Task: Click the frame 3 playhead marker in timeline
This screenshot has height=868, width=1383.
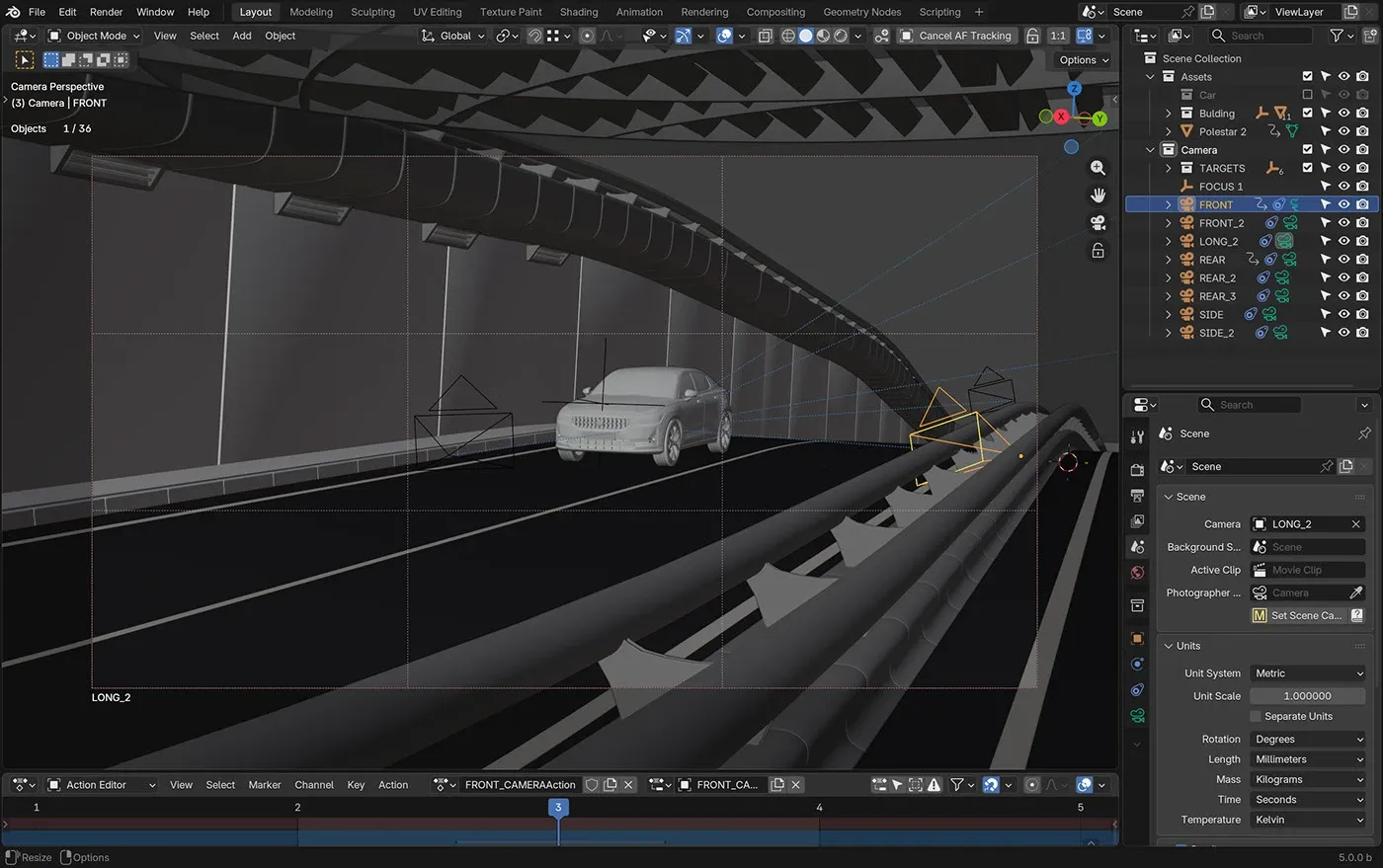Action: click(558, 807)
